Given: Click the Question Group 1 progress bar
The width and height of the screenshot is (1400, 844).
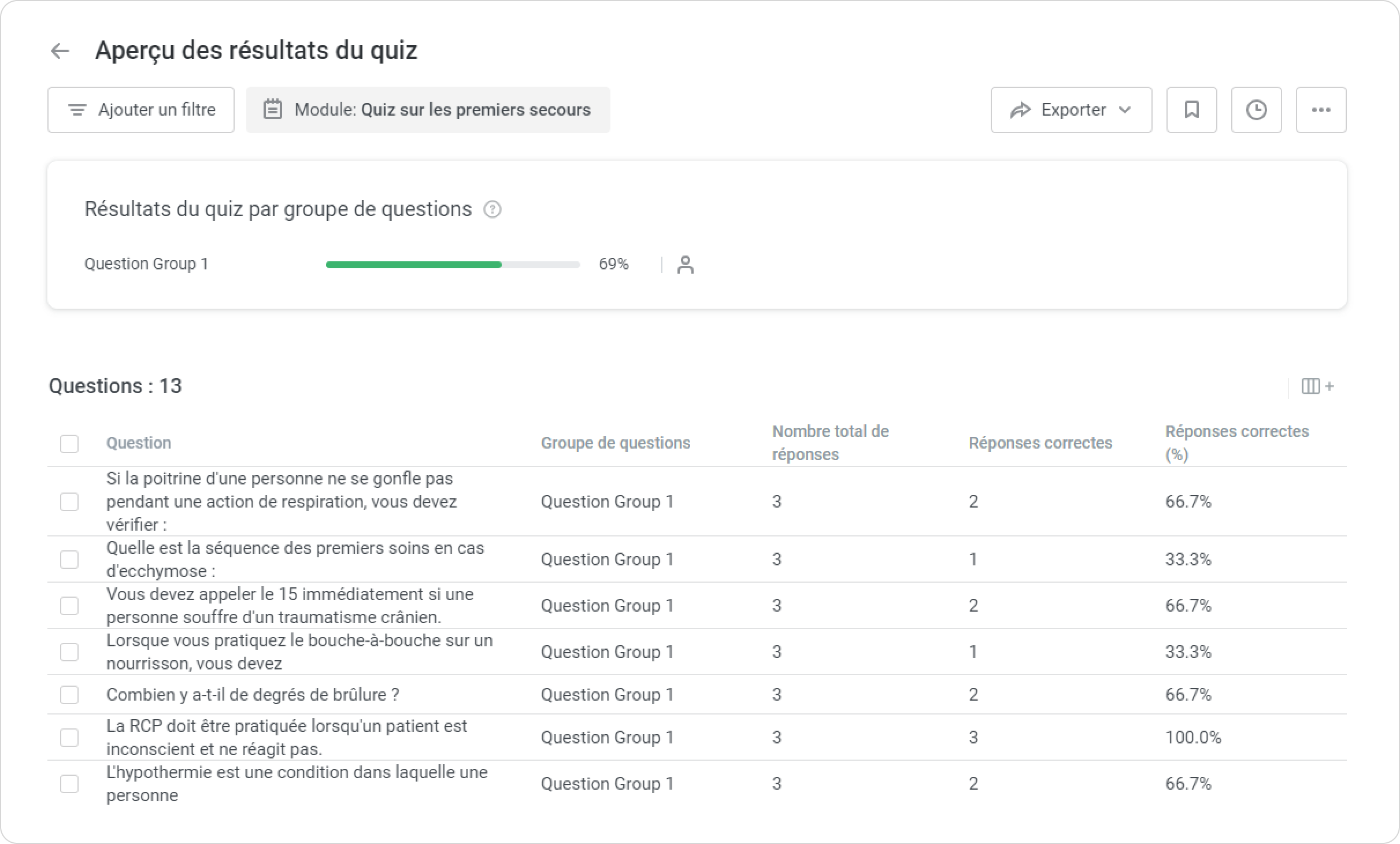Looking at the screenshot, I should pyautogui.click(x=453, y=265).
